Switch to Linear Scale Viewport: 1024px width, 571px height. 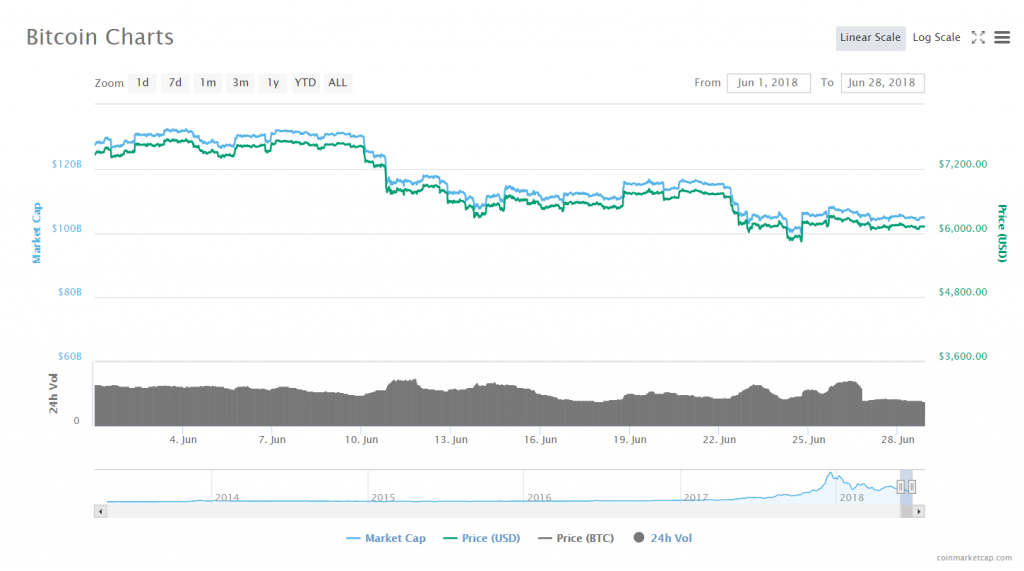point(870,37)
